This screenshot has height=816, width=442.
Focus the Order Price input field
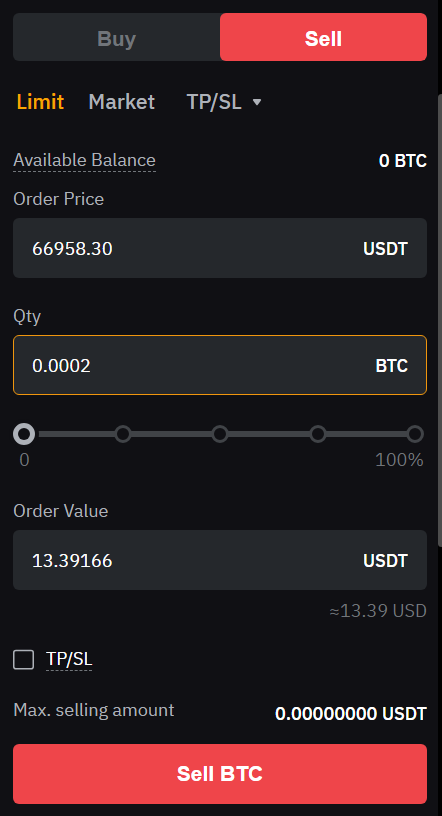(x=220, y=248)
